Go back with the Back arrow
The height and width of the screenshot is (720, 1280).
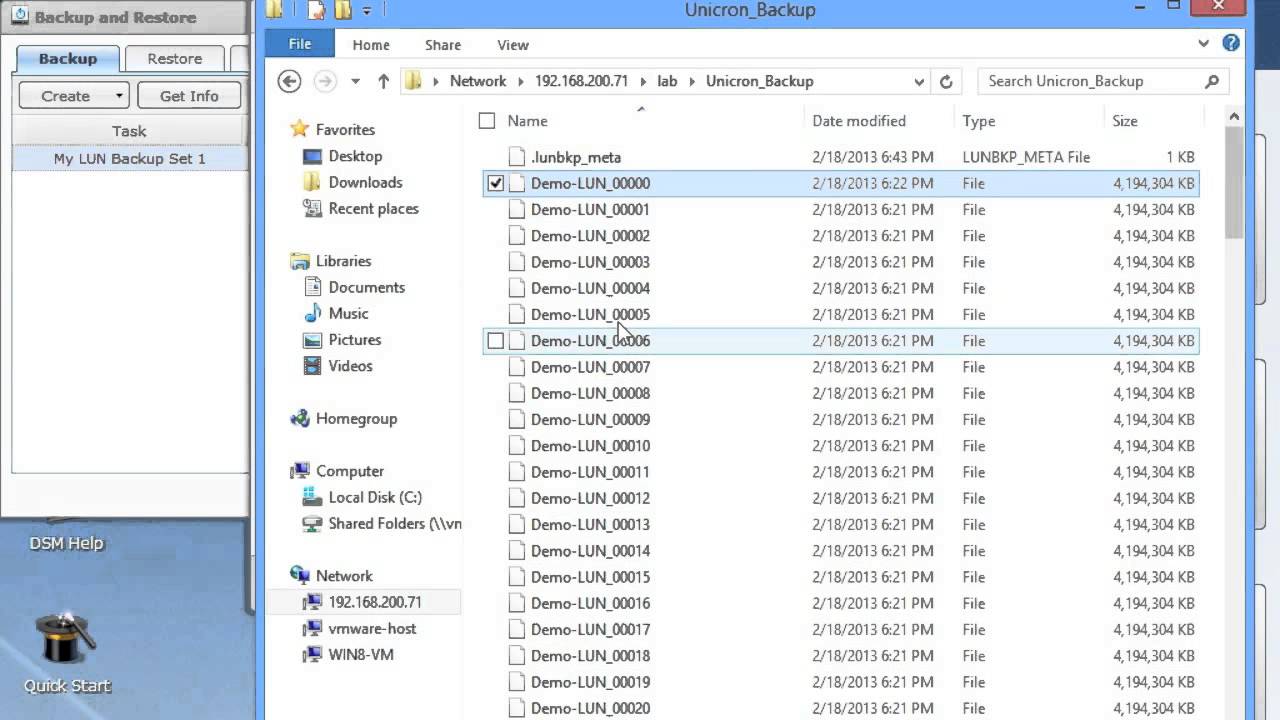(x=289, y=82)
